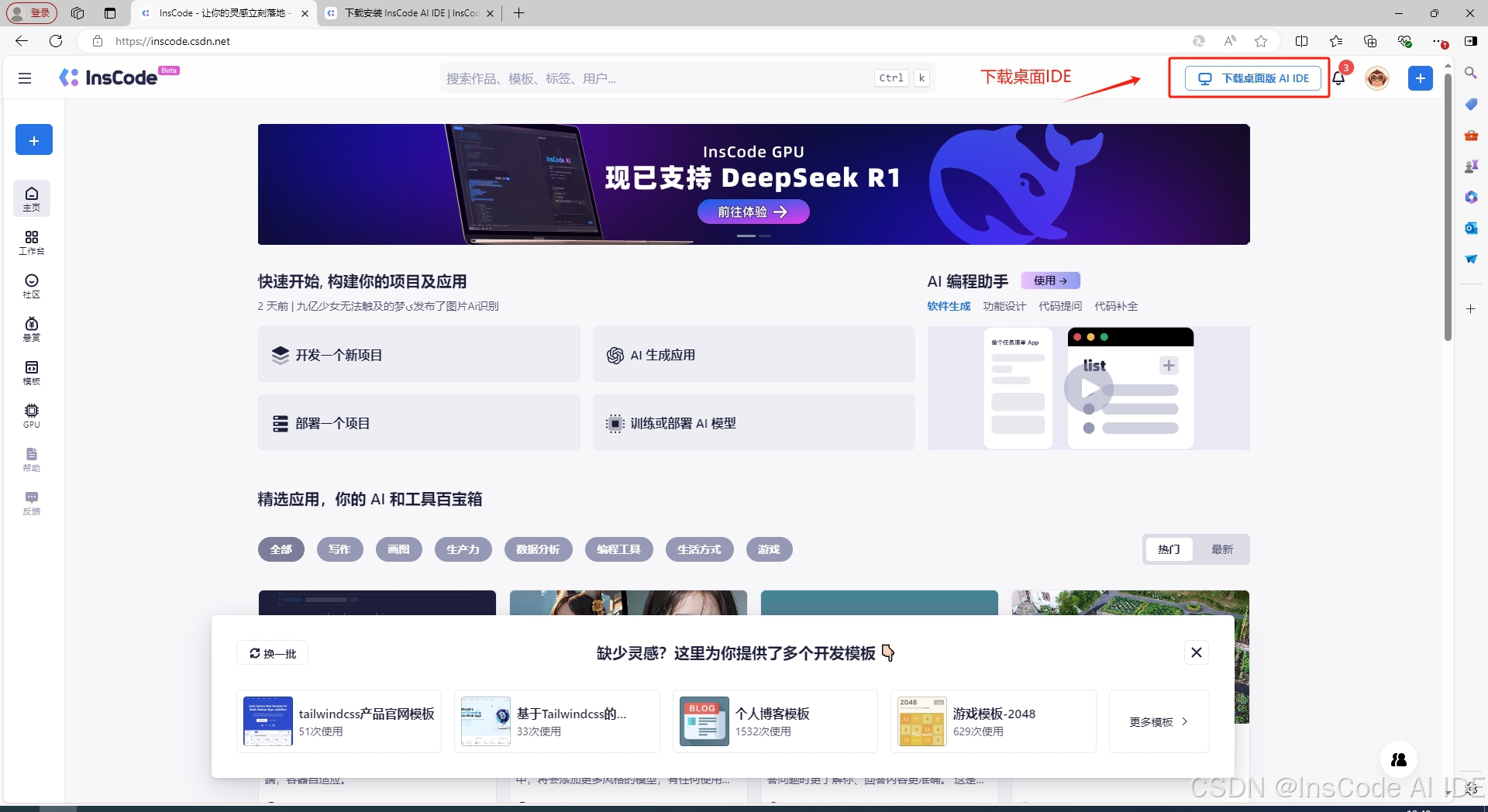Refresh the browser page

click(x=56, y=41)
